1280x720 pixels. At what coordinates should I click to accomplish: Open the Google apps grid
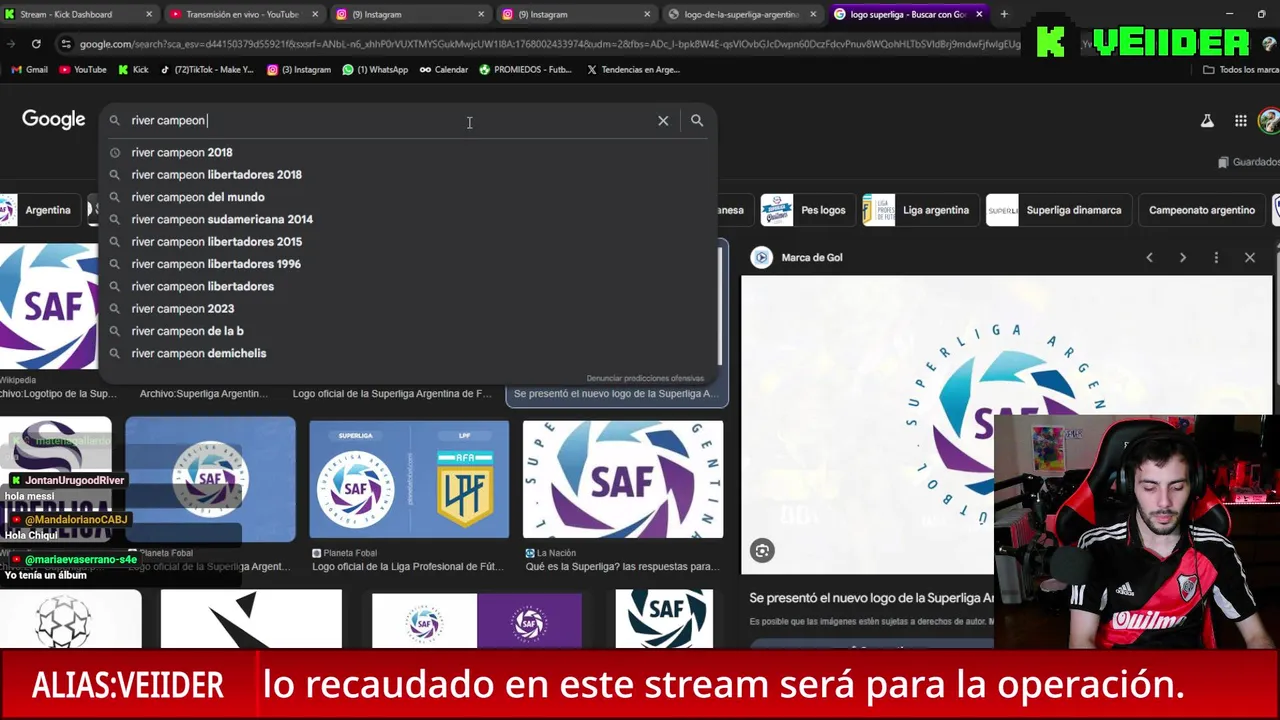click(x=1241, y=121)
